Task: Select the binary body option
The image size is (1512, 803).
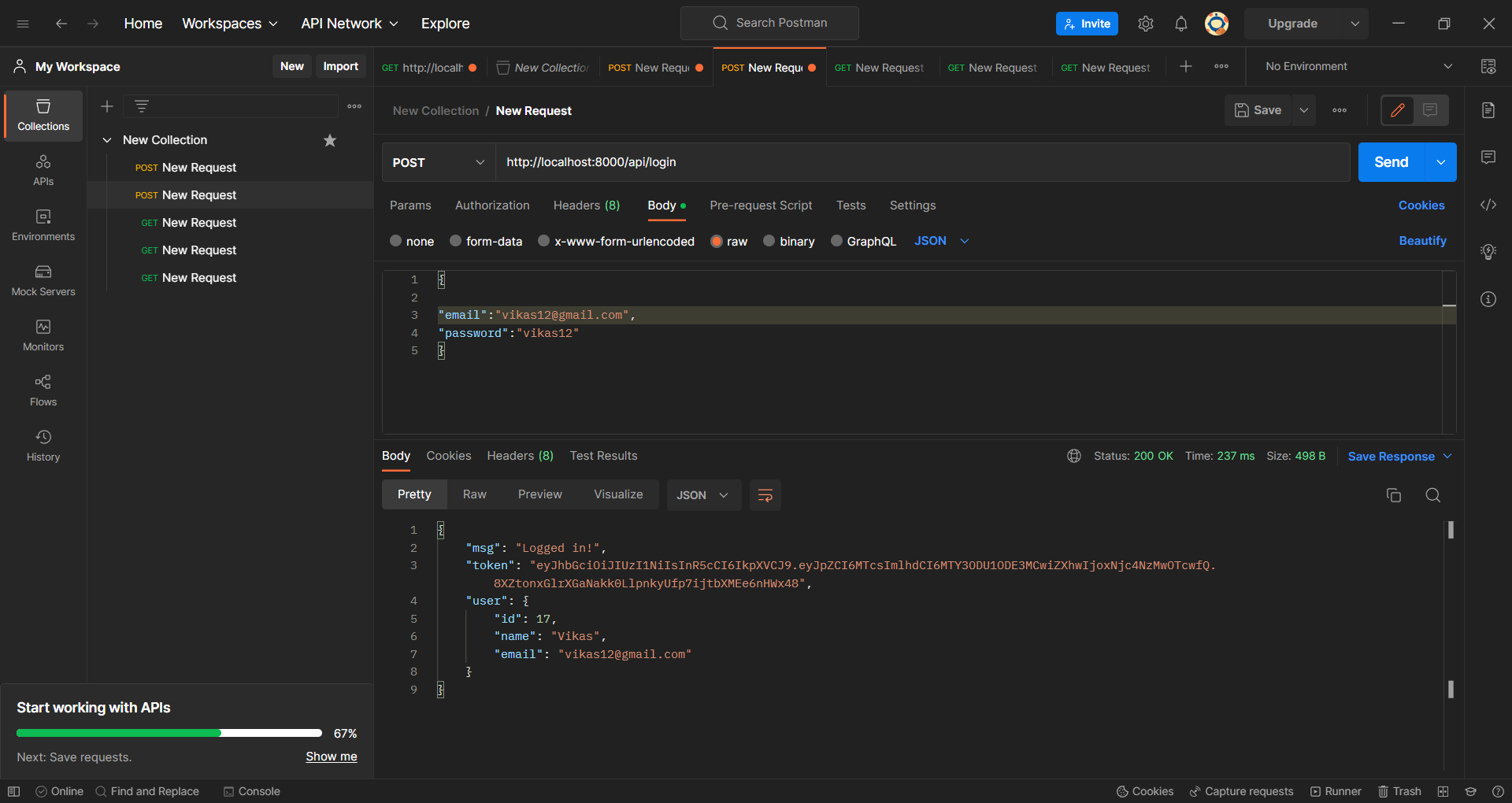Action: pyautogui.click(x=788, y=241)
